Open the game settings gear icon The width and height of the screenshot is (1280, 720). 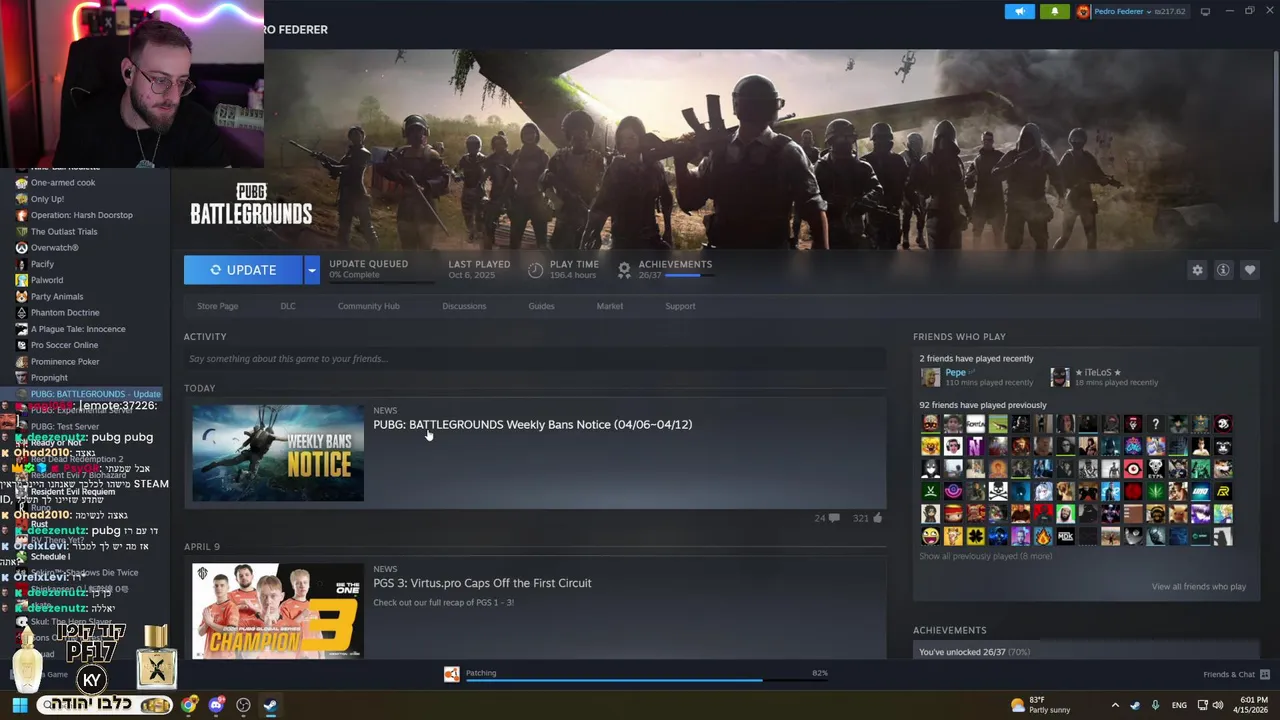(x=1197, y=270)
